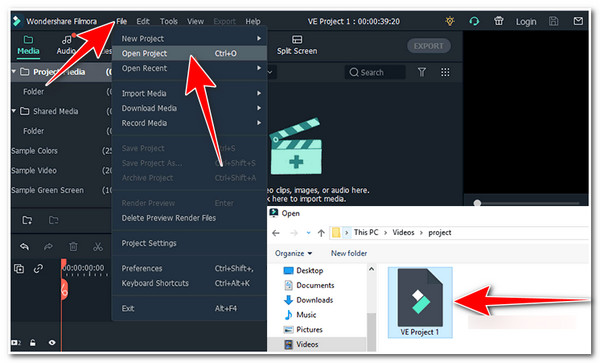Viewport: 600px width, 363px height.
Task: Click the save project floppy icon
Action: 553,21
